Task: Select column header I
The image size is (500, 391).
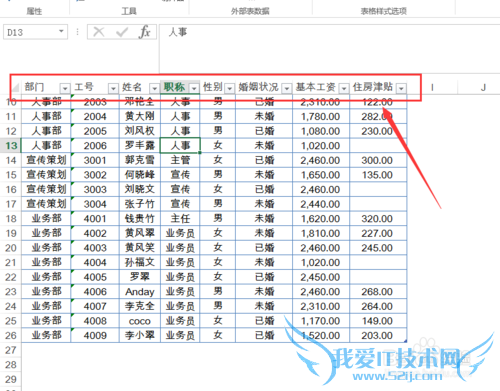Action: tap(432, 88)
